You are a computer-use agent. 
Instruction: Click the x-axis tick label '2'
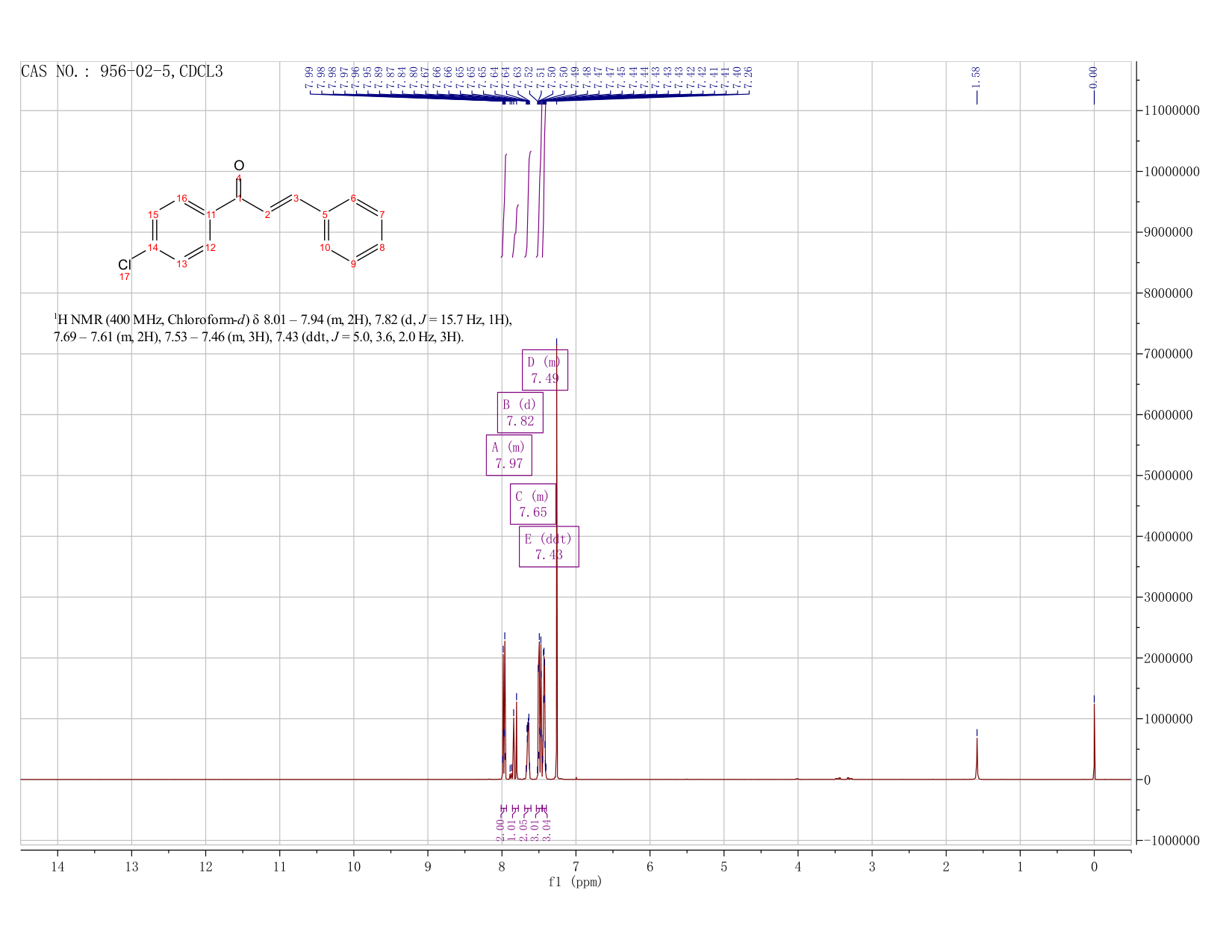pyautogui.click(x=946, y=867)
